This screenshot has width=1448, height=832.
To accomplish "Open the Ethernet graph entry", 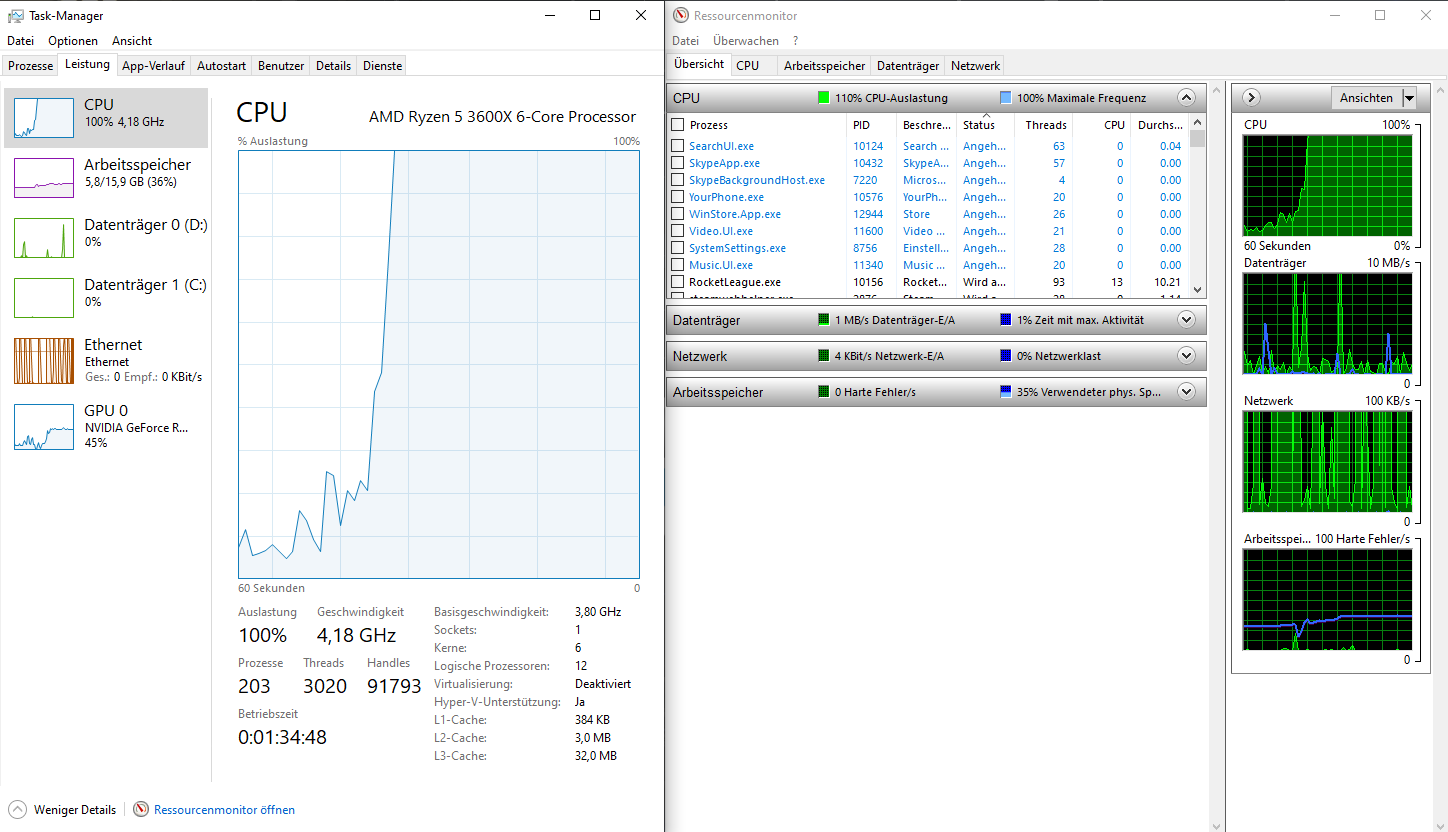I will [x=43, y=361].
